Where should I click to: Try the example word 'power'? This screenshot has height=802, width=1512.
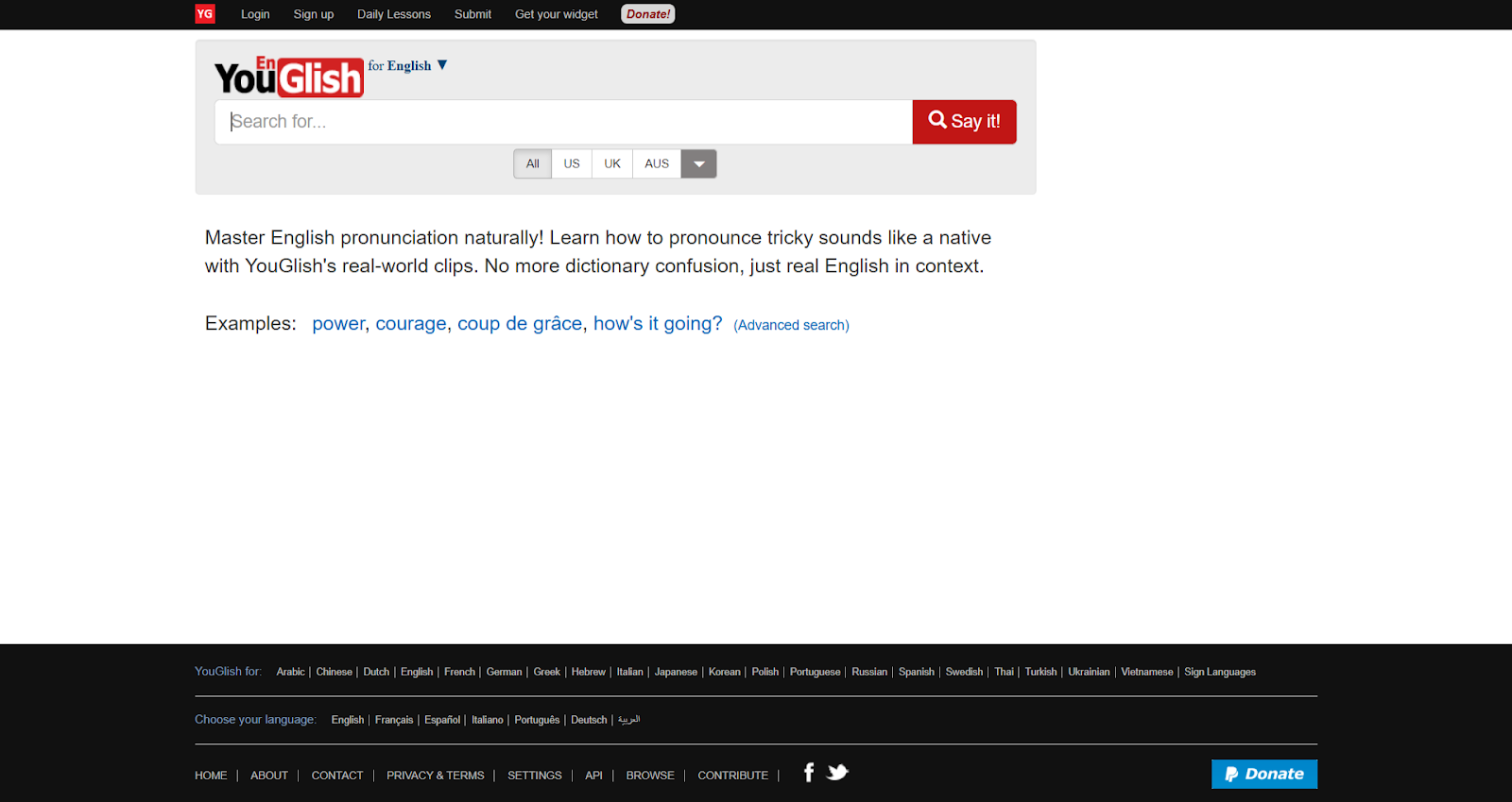point(338,323)
